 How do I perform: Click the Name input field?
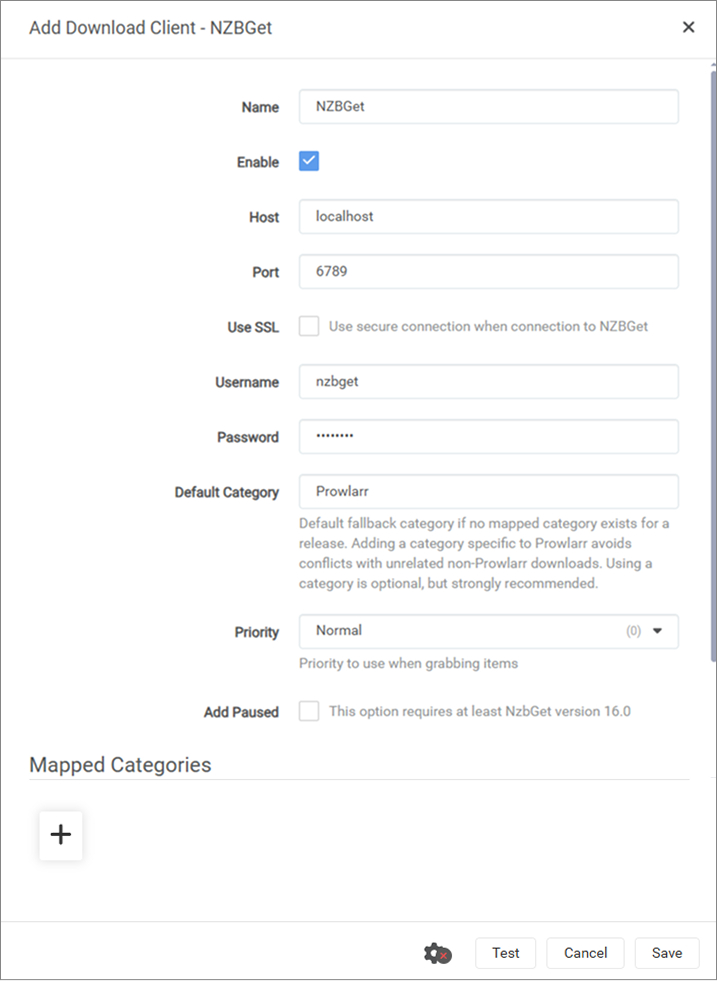488,107
